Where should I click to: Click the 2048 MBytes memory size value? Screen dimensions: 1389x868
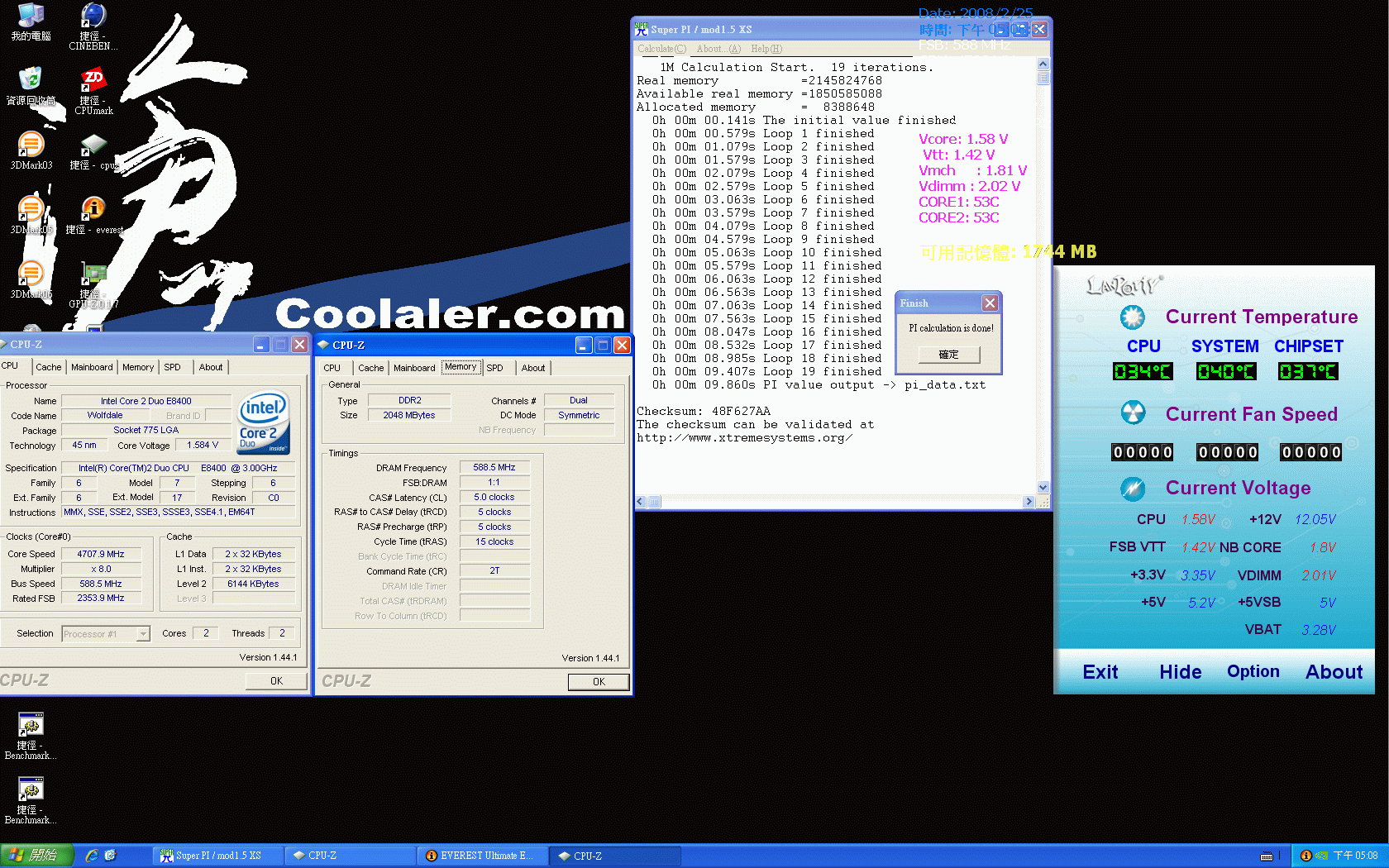click(409, 415)
